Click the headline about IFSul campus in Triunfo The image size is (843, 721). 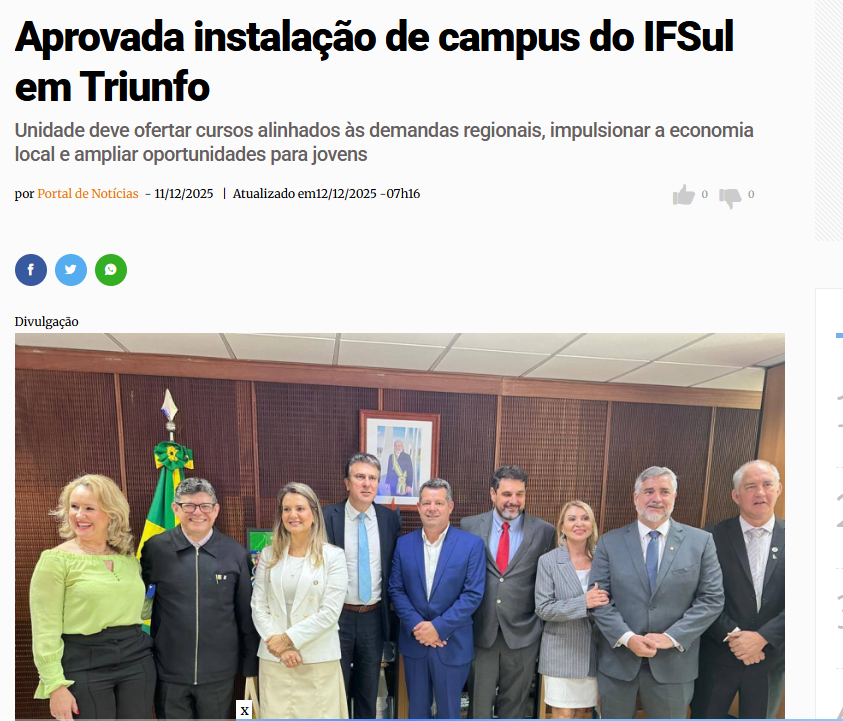(x=374, y=62)
